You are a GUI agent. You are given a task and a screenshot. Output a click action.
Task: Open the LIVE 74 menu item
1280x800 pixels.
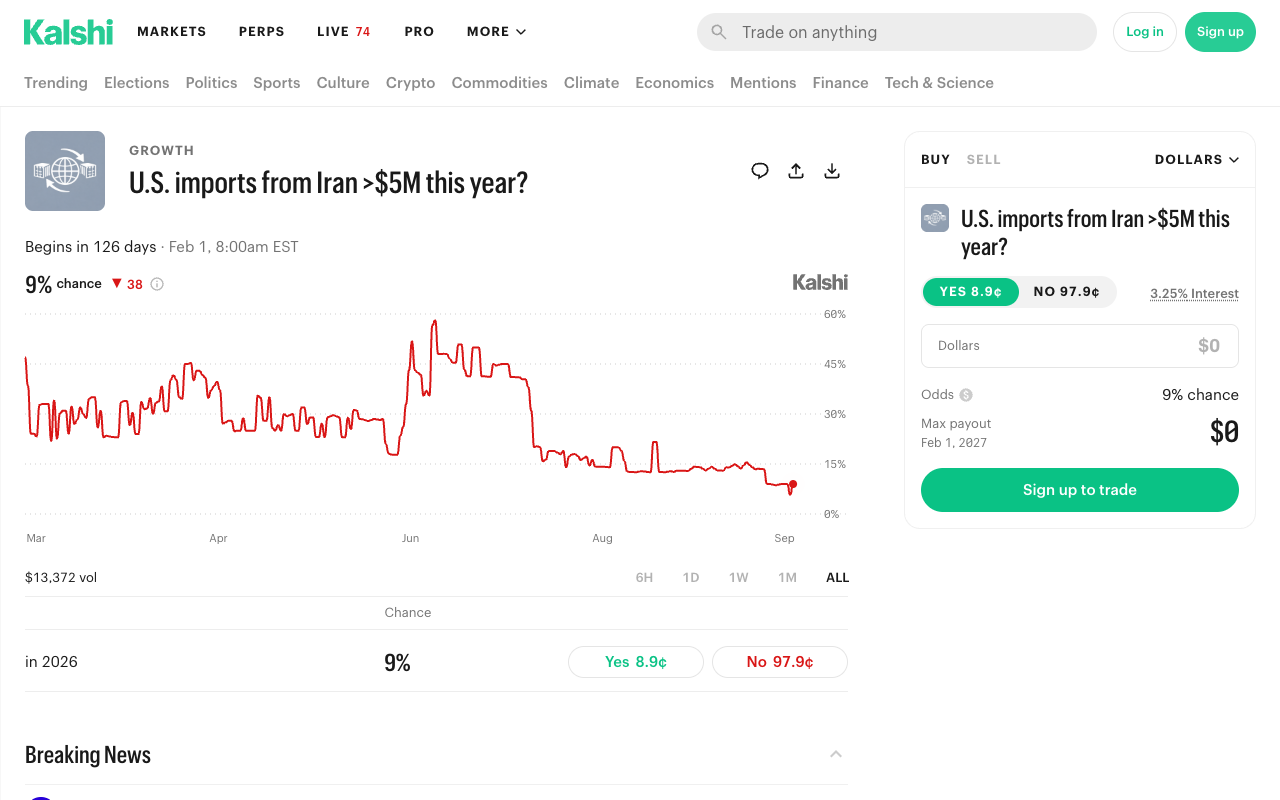click(x=344, y=32)
